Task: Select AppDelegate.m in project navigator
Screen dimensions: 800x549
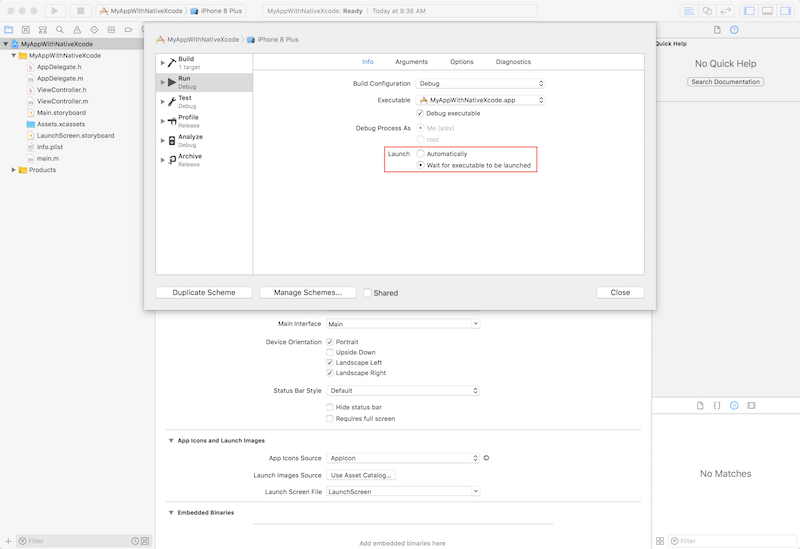Action: coord(60,79)
